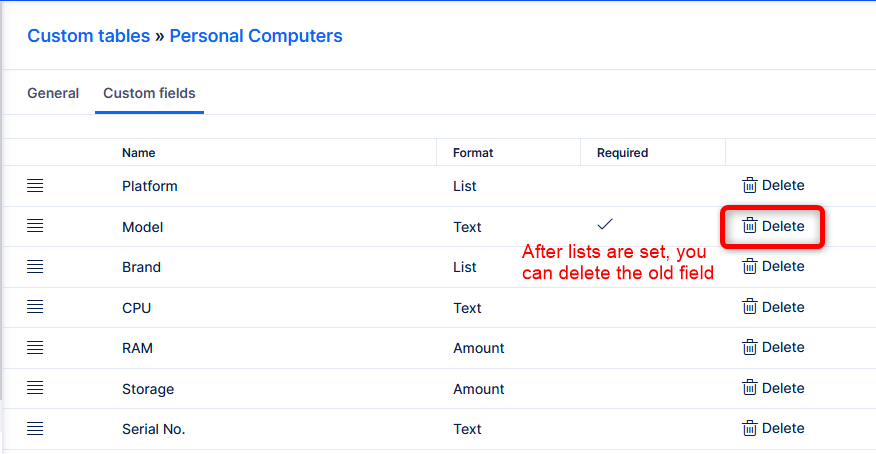876x454 pixels.
Task: Switch to the General tab
Action: [53, 93]
